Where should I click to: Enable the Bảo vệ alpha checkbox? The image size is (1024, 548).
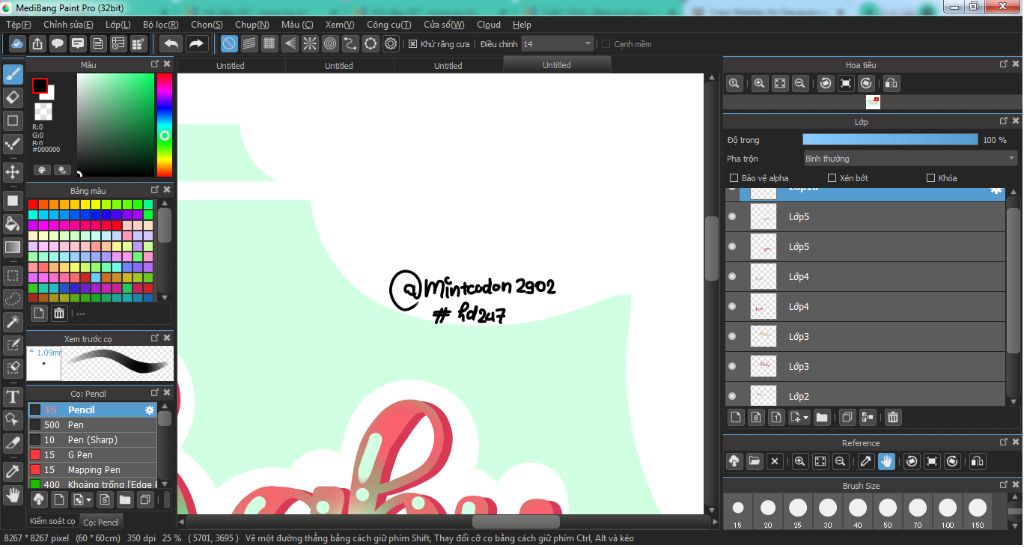point(733,178)
